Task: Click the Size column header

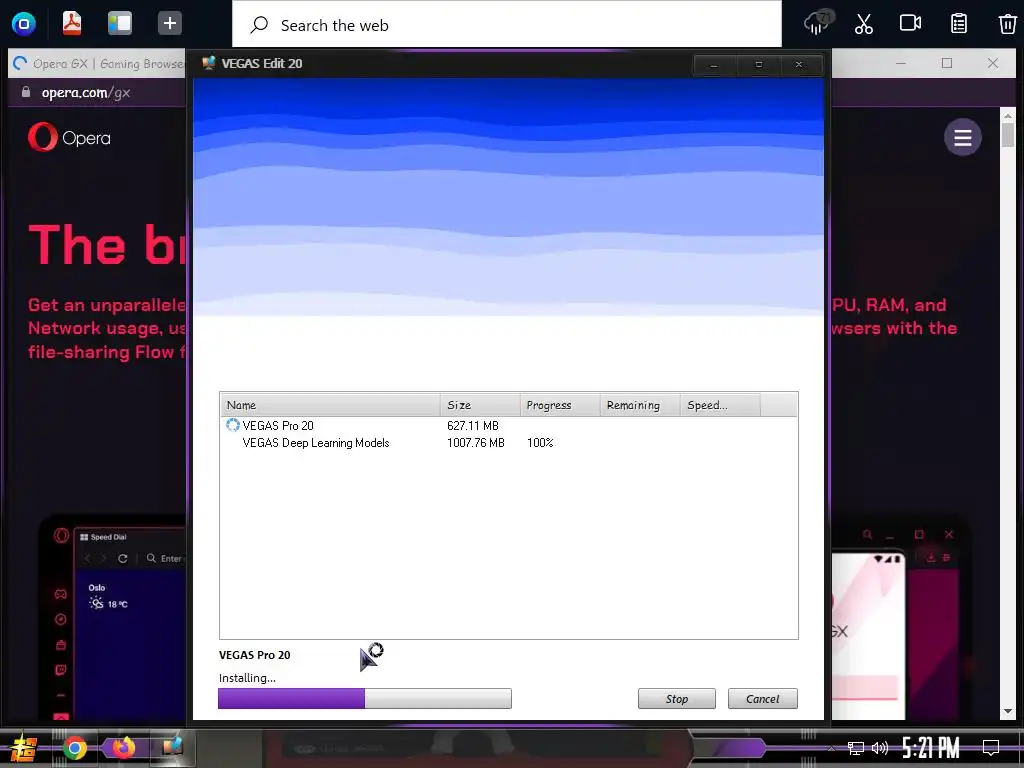Action: [x=480, y=405]
